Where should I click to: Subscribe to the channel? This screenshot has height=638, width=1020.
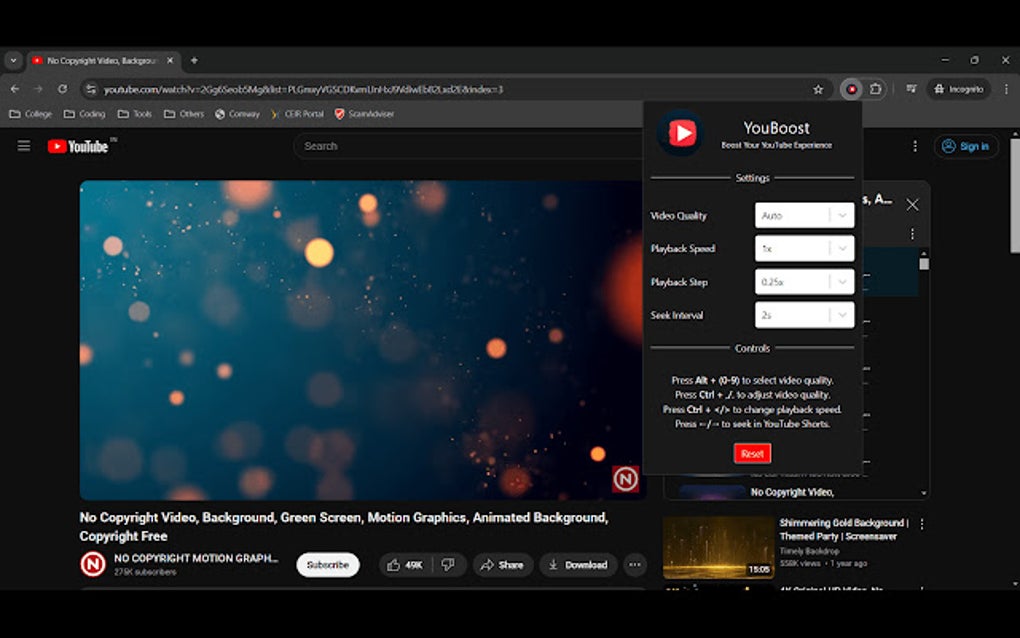(x=328, y=565)
